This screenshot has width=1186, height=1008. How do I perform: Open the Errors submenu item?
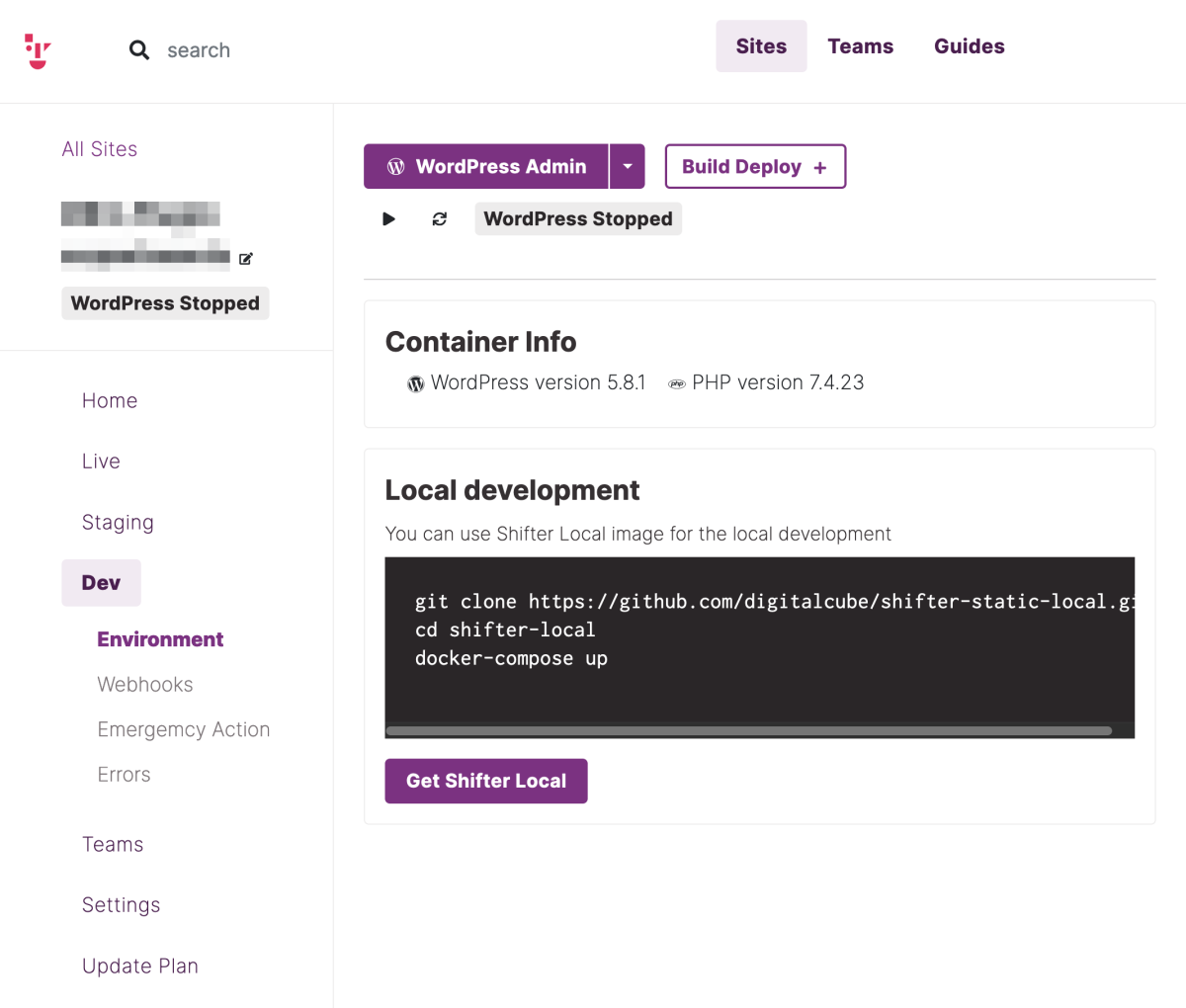click(x=125, y=775)
